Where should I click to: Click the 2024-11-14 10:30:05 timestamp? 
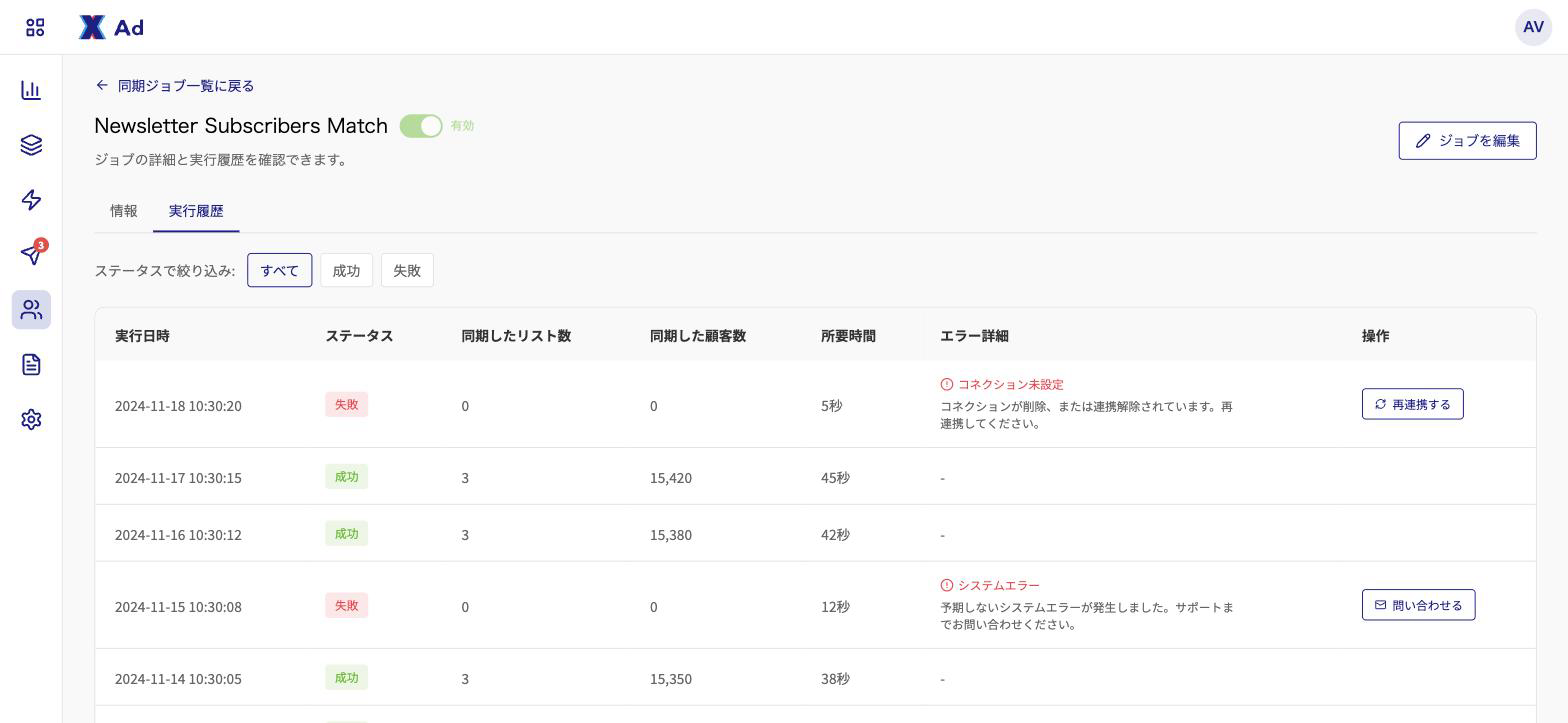(x=178, y=679)
